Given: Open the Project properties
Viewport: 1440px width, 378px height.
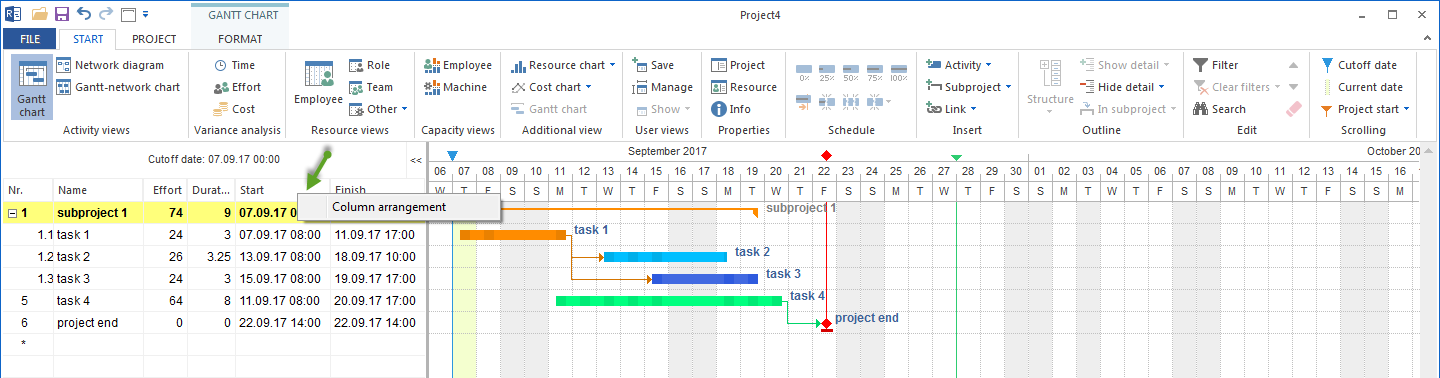Looking at the screenshot, I should (x=738, y=65).
